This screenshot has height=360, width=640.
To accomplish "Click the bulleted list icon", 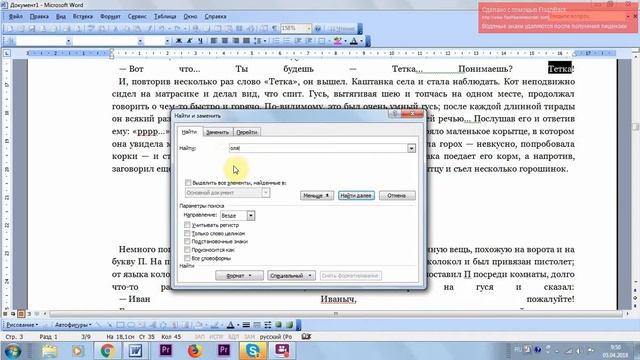I will pos(287,41).
